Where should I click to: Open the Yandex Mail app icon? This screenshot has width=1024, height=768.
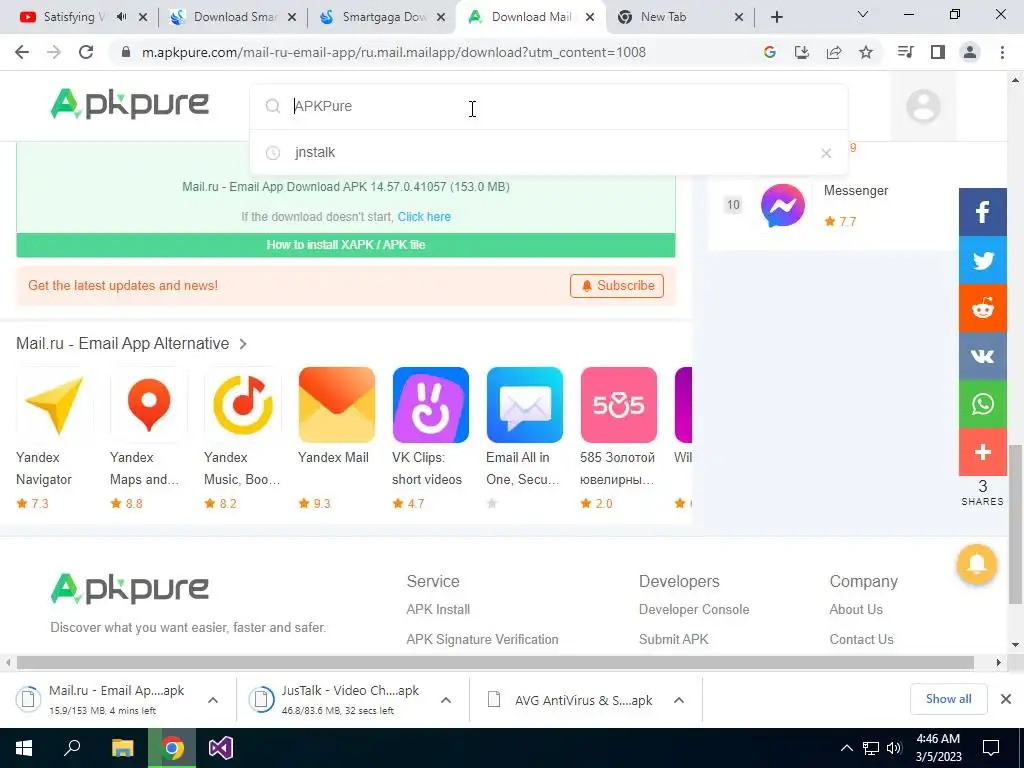click(336, 405)
